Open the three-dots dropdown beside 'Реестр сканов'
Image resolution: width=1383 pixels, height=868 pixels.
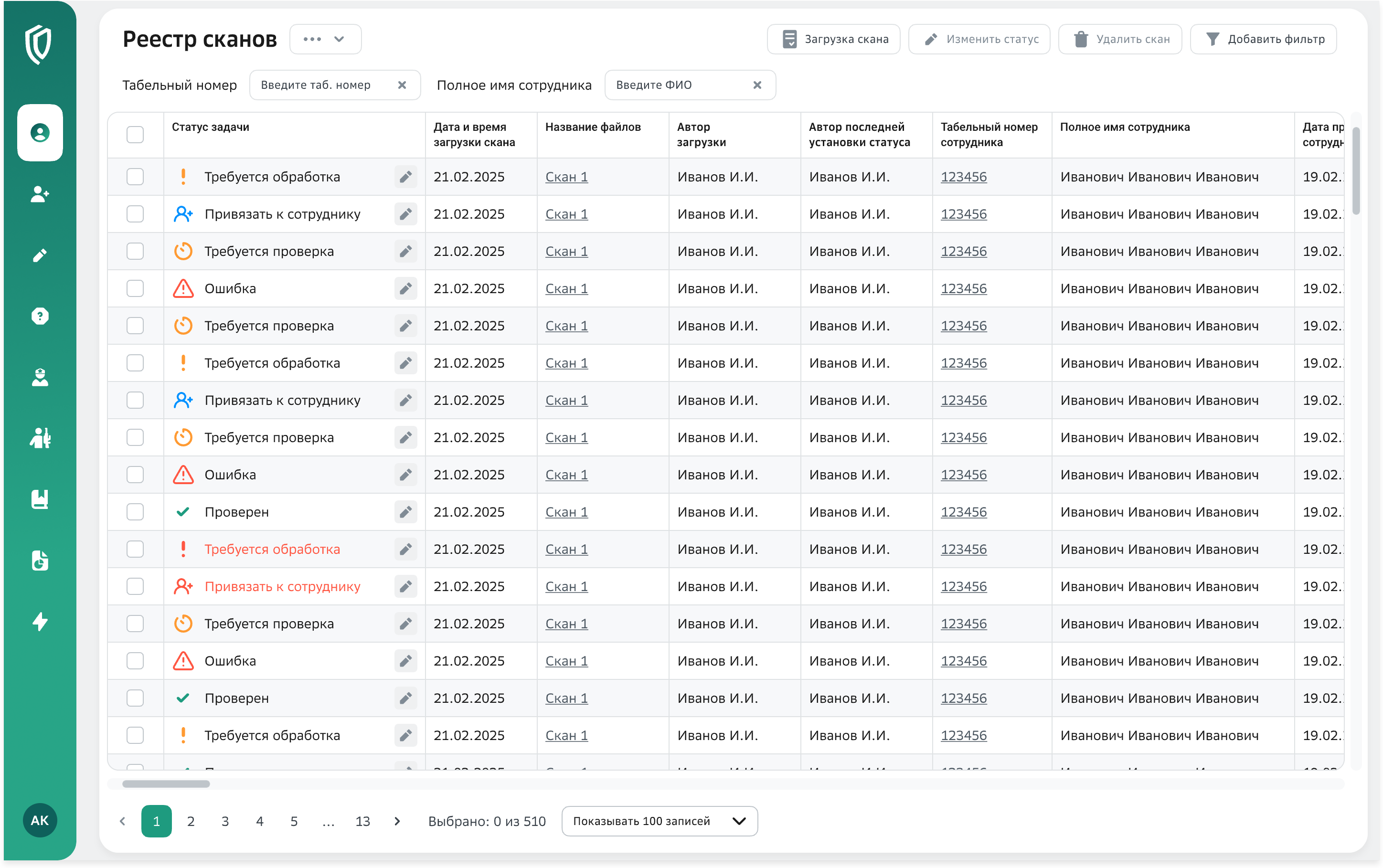[x=325, y=39]
